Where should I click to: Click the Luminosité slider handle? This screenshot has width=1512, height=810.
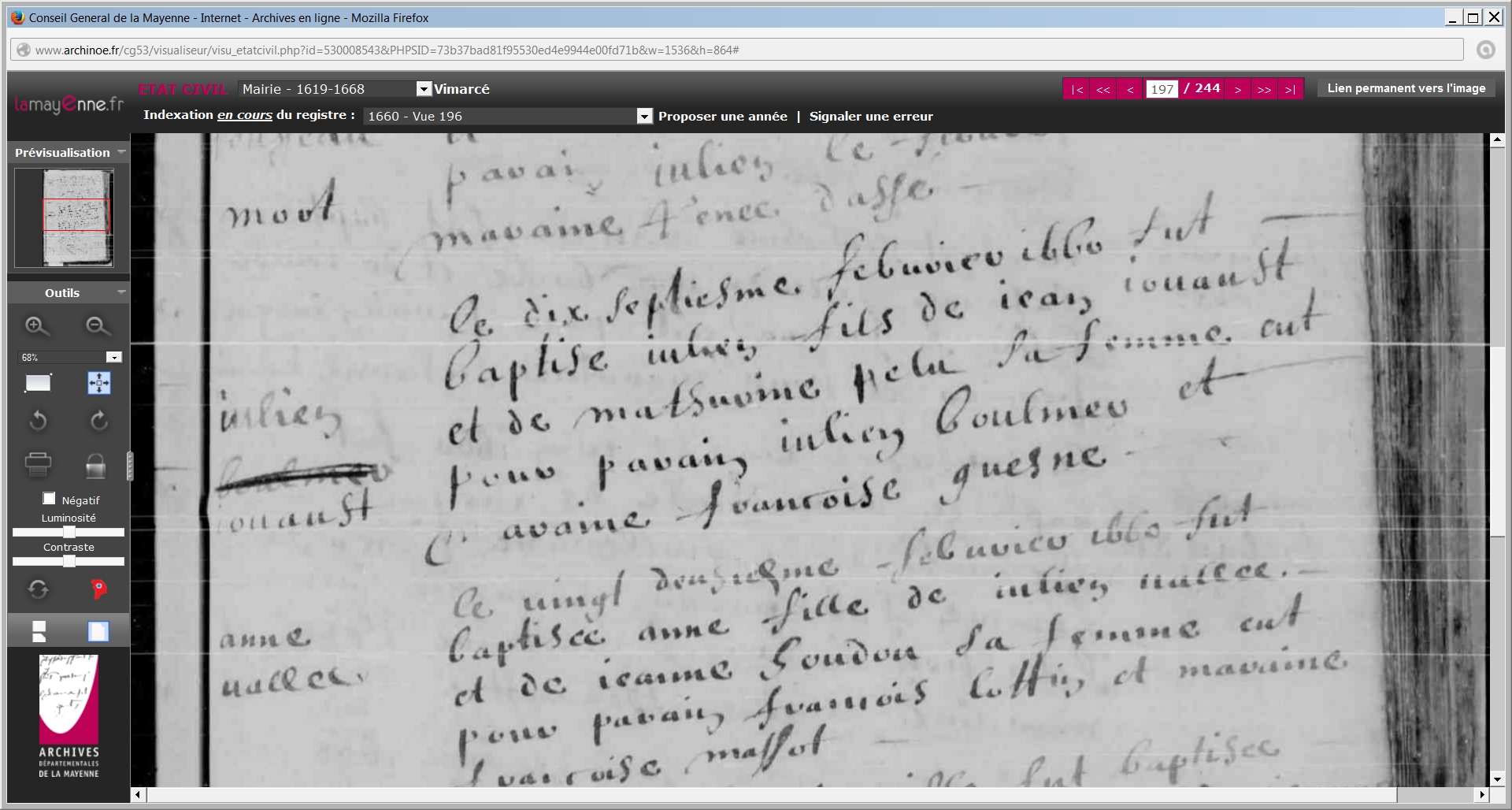(x=69, y=533)
